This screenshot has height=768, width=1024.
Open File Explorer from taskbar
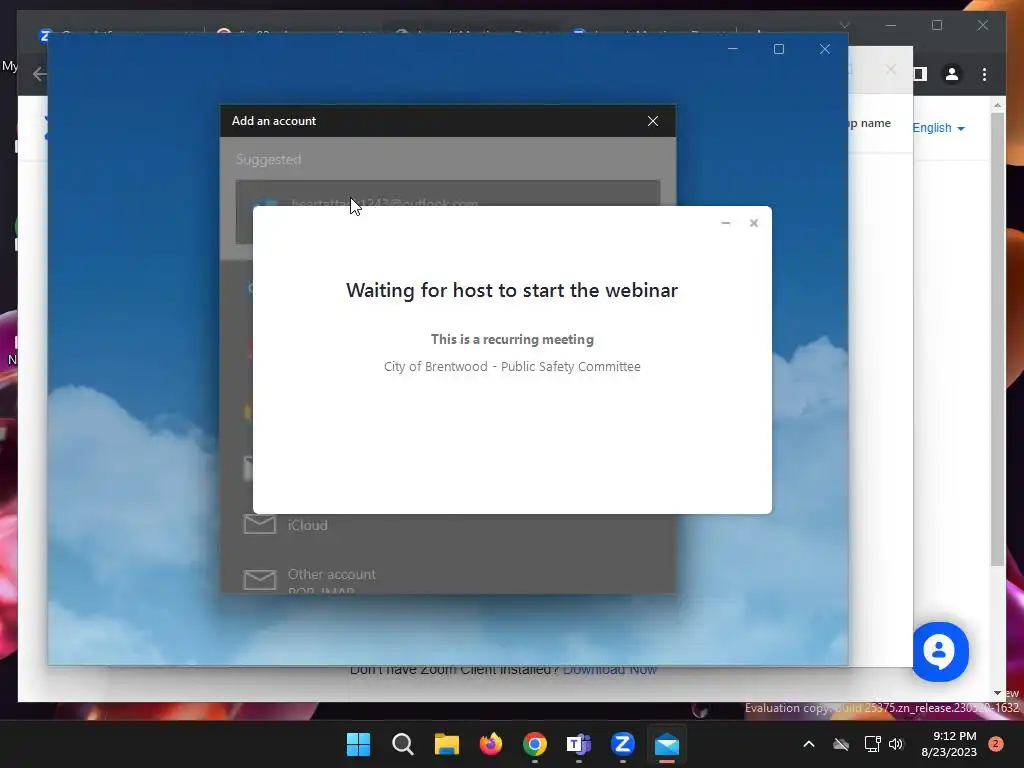[447, 744]
